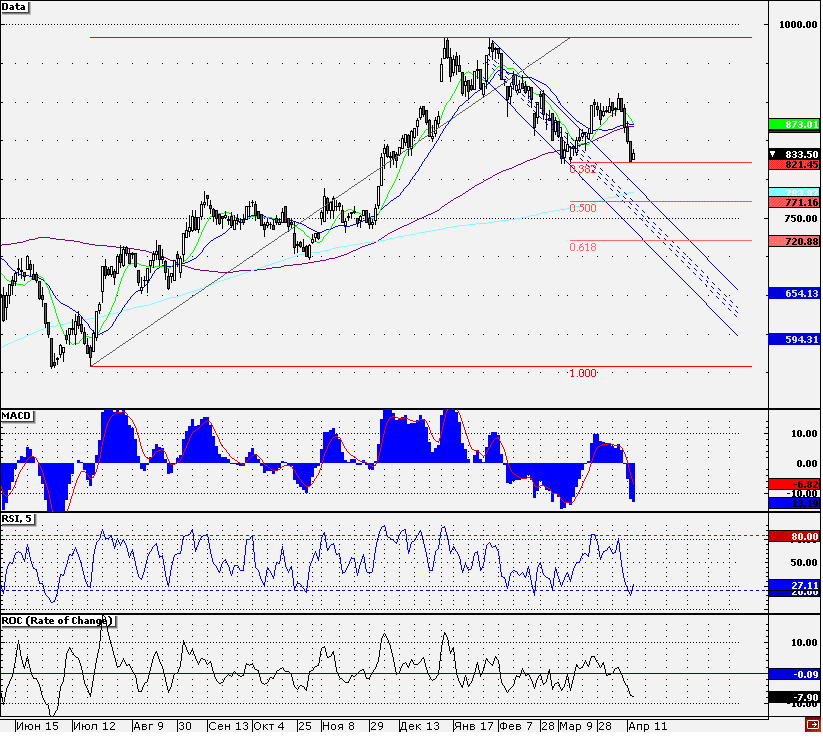Click the 1.000 Fibonacci level label

click(x=583, y=373)
